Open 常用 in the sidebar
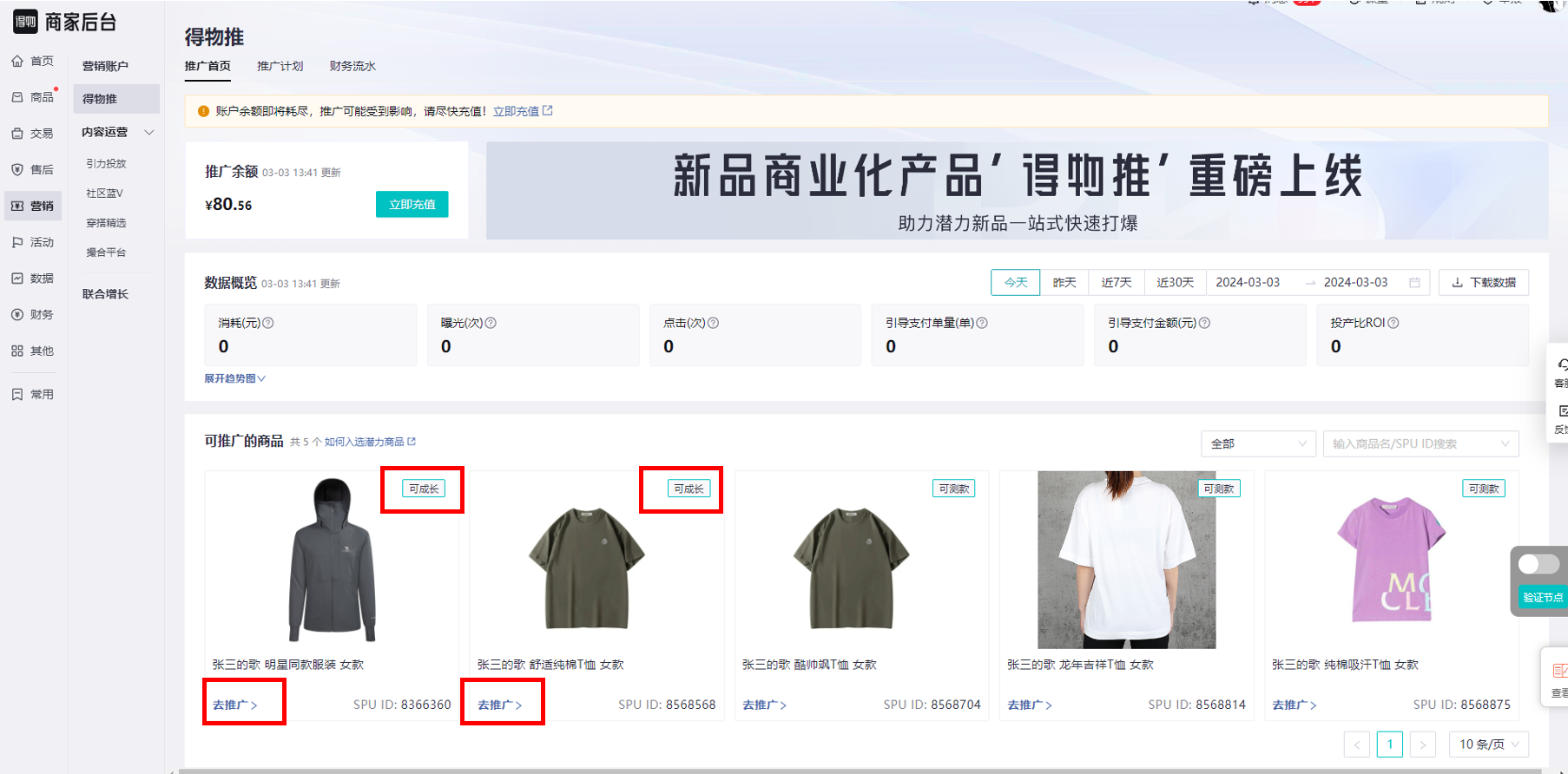Screen dimensions: 1568x774 pos(33,395)
